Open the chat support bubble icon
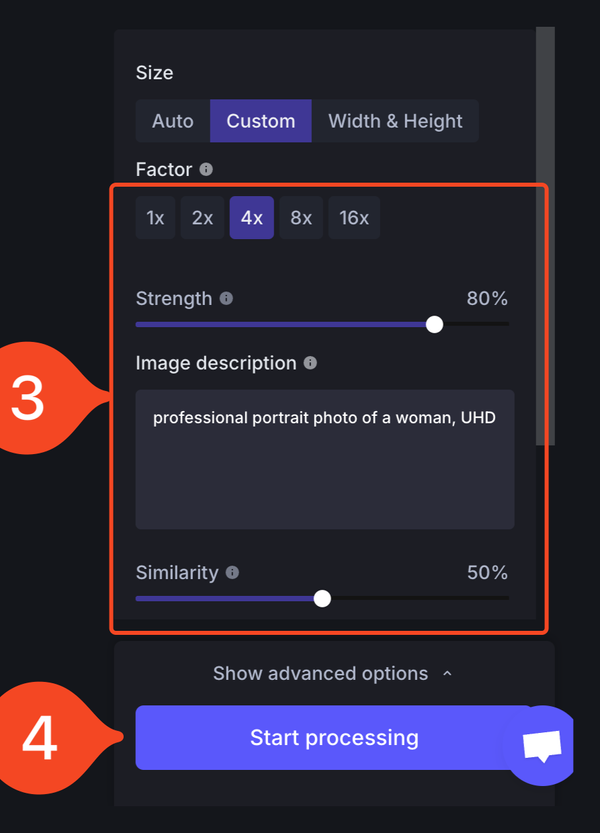This screenshot has width=600, height=833. click(542, 745)
